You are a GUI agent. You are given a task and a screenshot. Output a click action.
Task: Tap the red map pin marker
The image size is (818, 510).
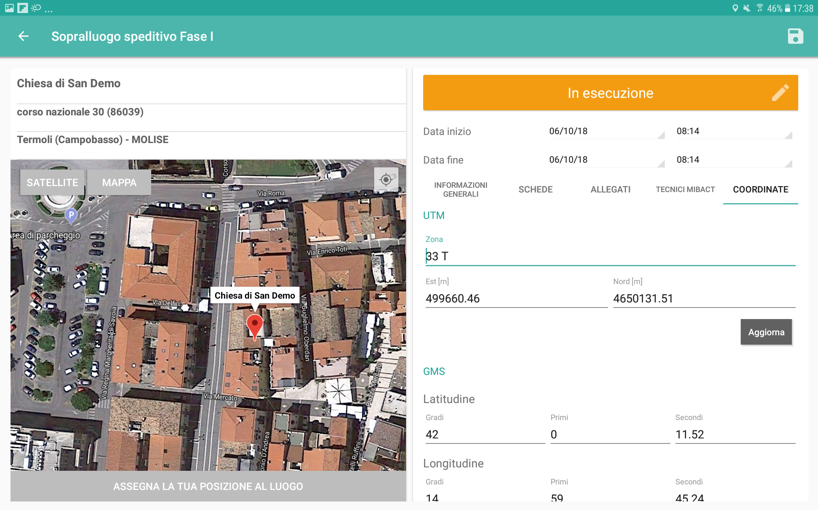(x=255, y=324)
